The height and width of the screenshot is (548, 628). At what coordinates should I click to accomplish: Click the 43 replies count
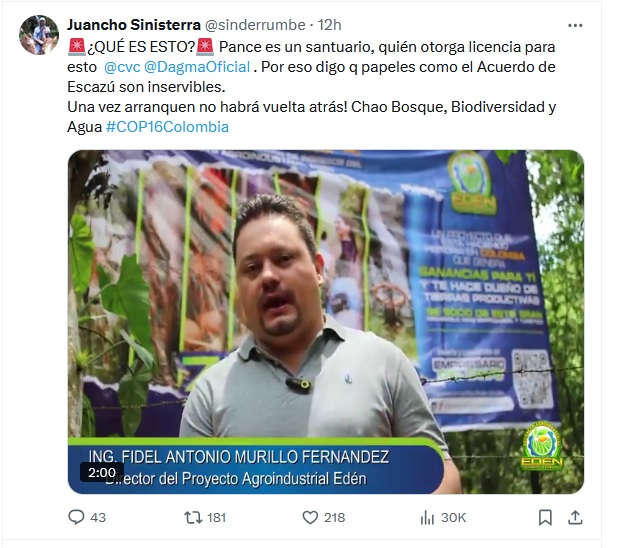coord(98,518)
